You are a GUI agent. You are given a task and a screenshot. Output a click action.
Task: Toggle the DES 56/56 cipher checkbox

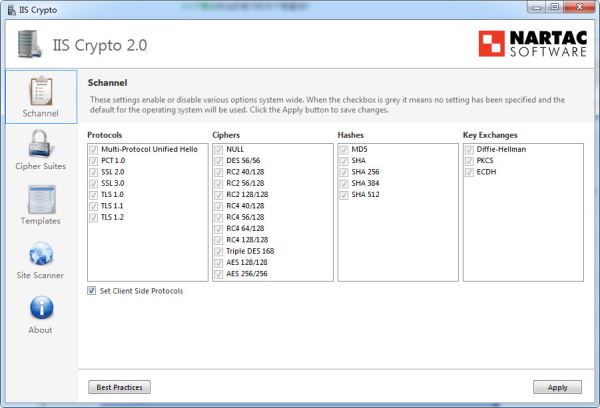click(218, 161)
